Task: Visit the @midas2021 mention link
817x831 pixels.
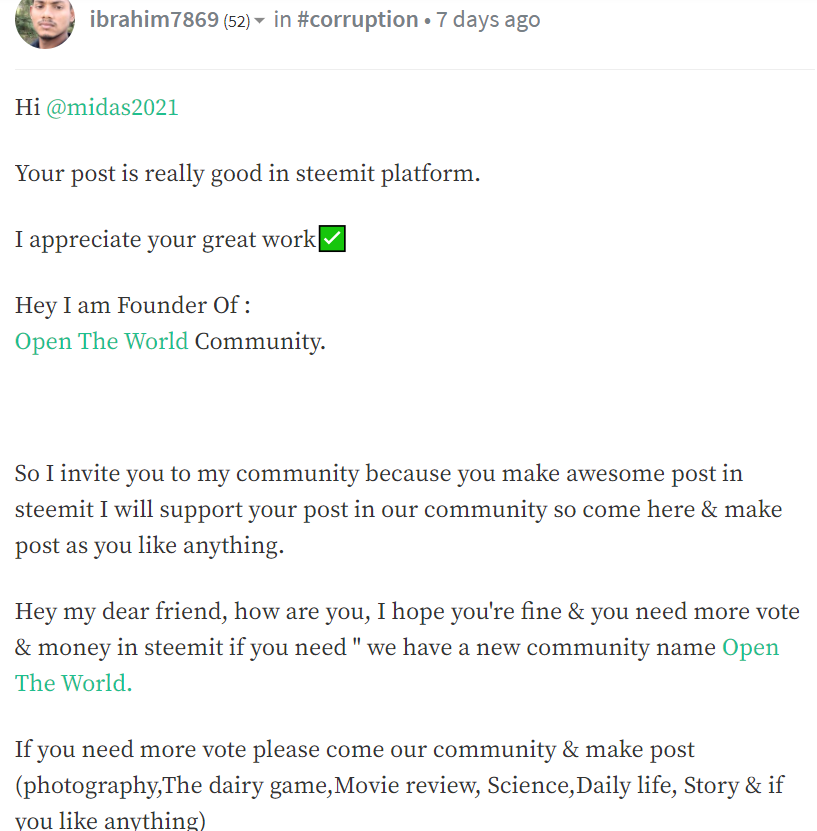Action: pyautogui.click(x=112, y=108)
